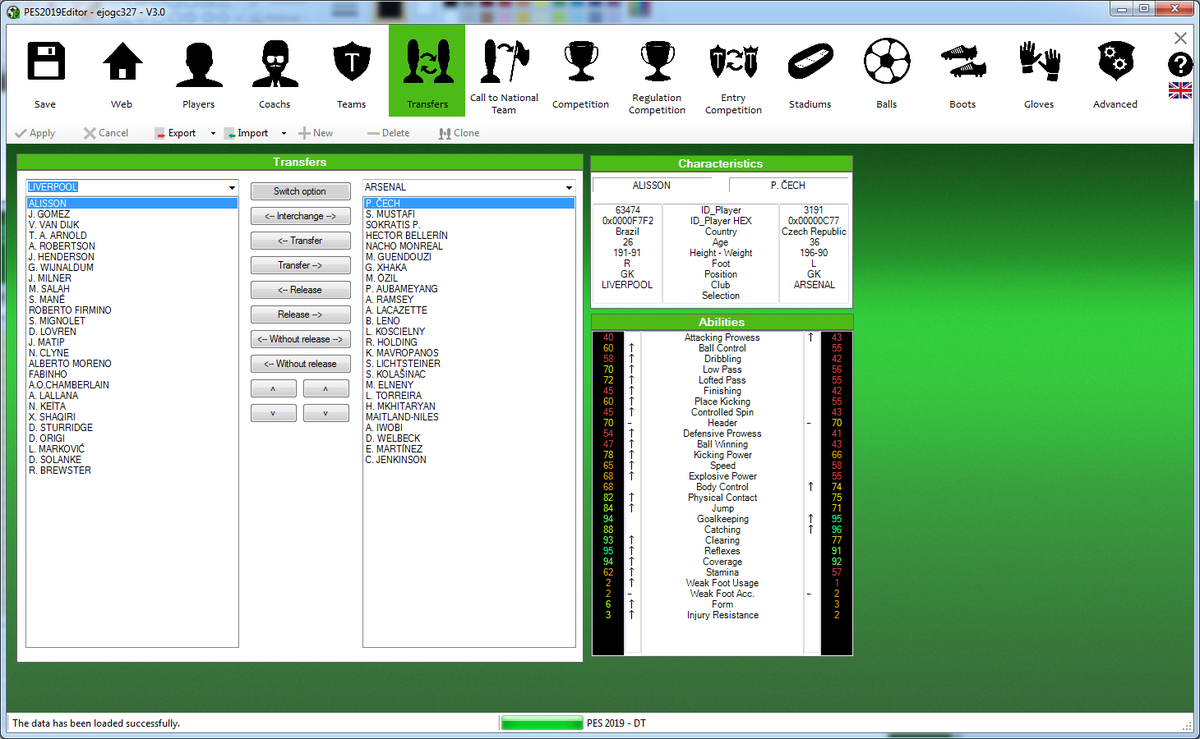This screenshot has width=1200, height=739.
Task: Click the right move-down arrow button
Action: [x=327, y=413]
